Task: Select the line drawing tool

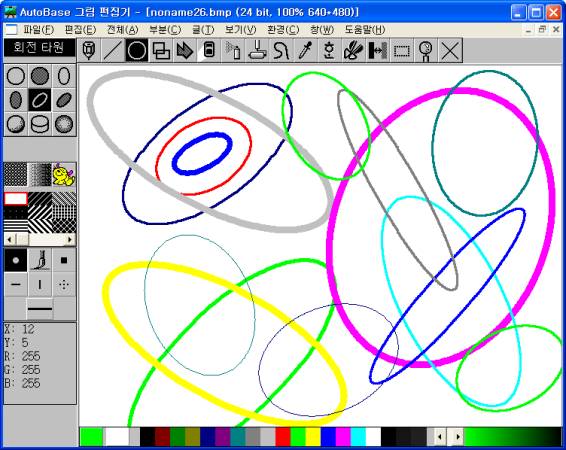Action: click(x=113, y=50)
